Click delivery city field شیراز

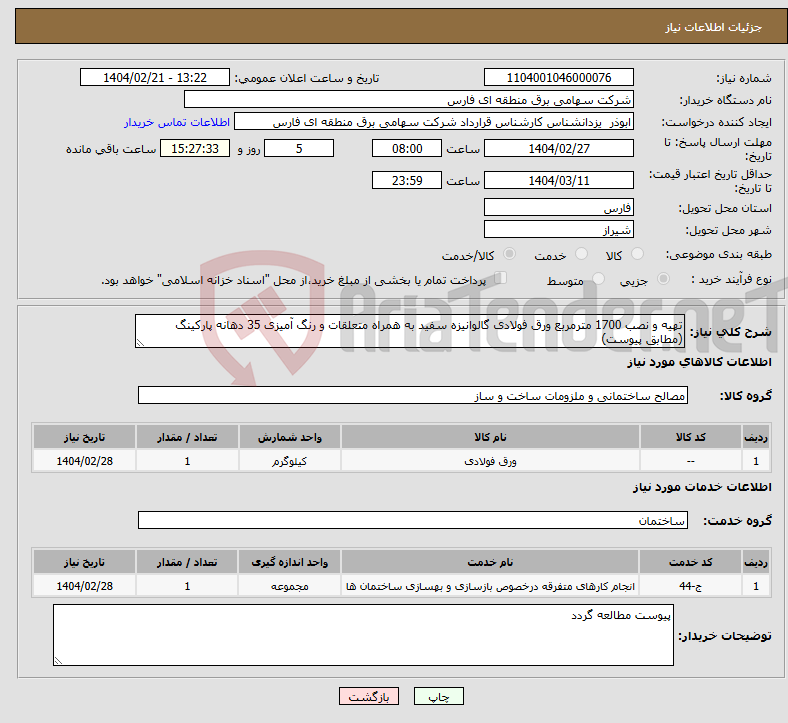(x=558, y=230)
